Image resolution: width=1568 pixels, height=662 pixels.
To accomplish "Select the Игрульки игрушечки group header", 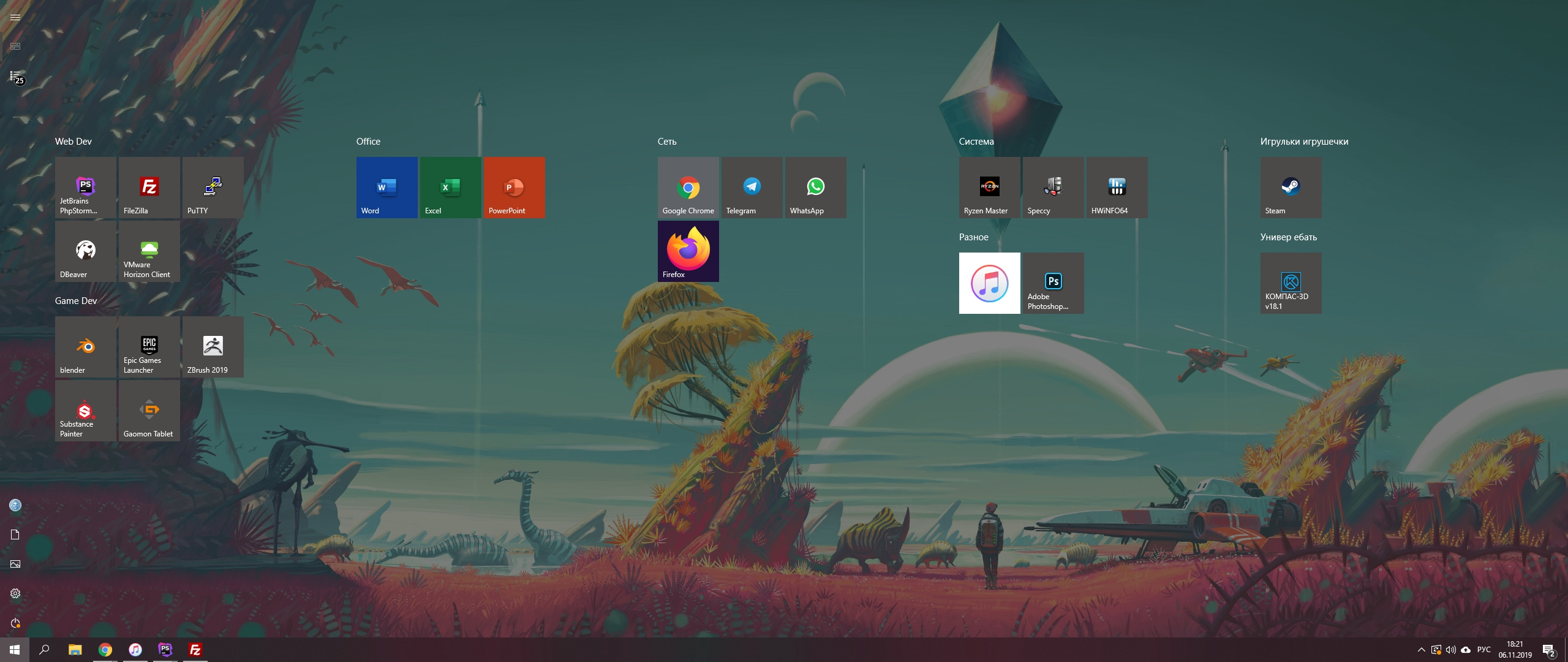I will point(1304,142).
